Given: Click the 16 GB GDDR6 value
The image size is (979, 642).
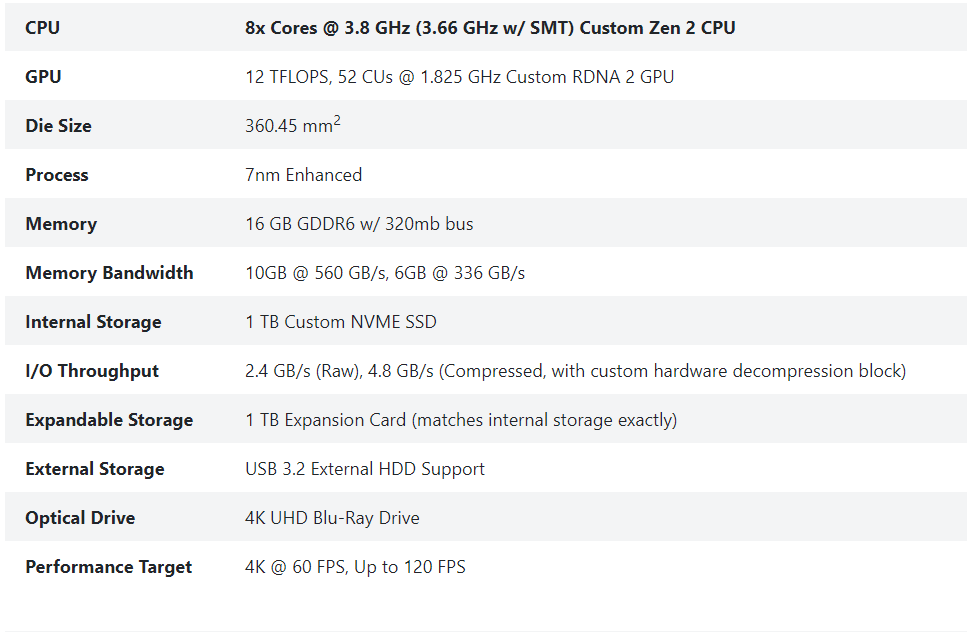Looking at the screenshot, I should 359,224.
